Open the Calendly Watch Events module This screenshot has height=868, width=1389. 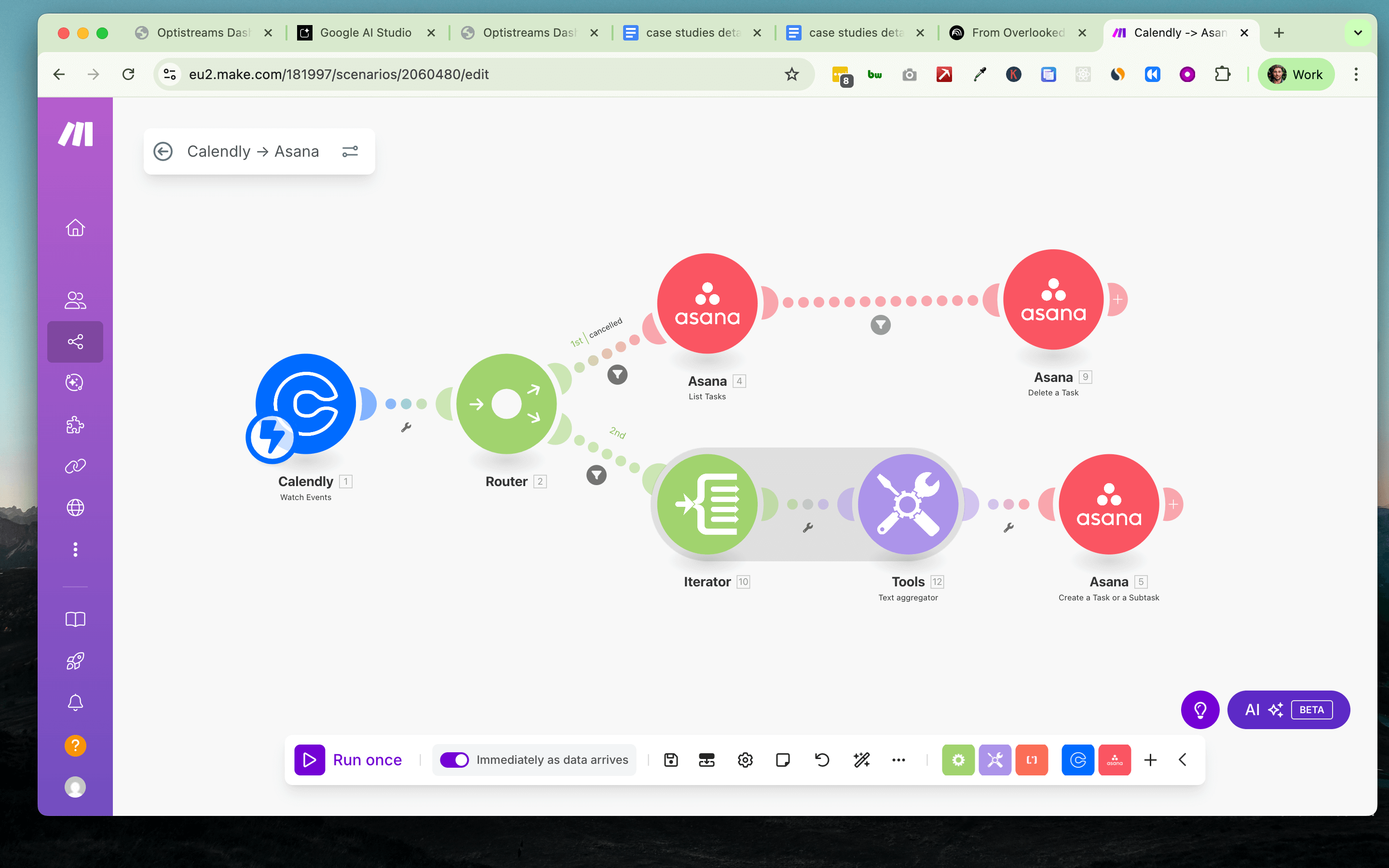click(306, 404)
